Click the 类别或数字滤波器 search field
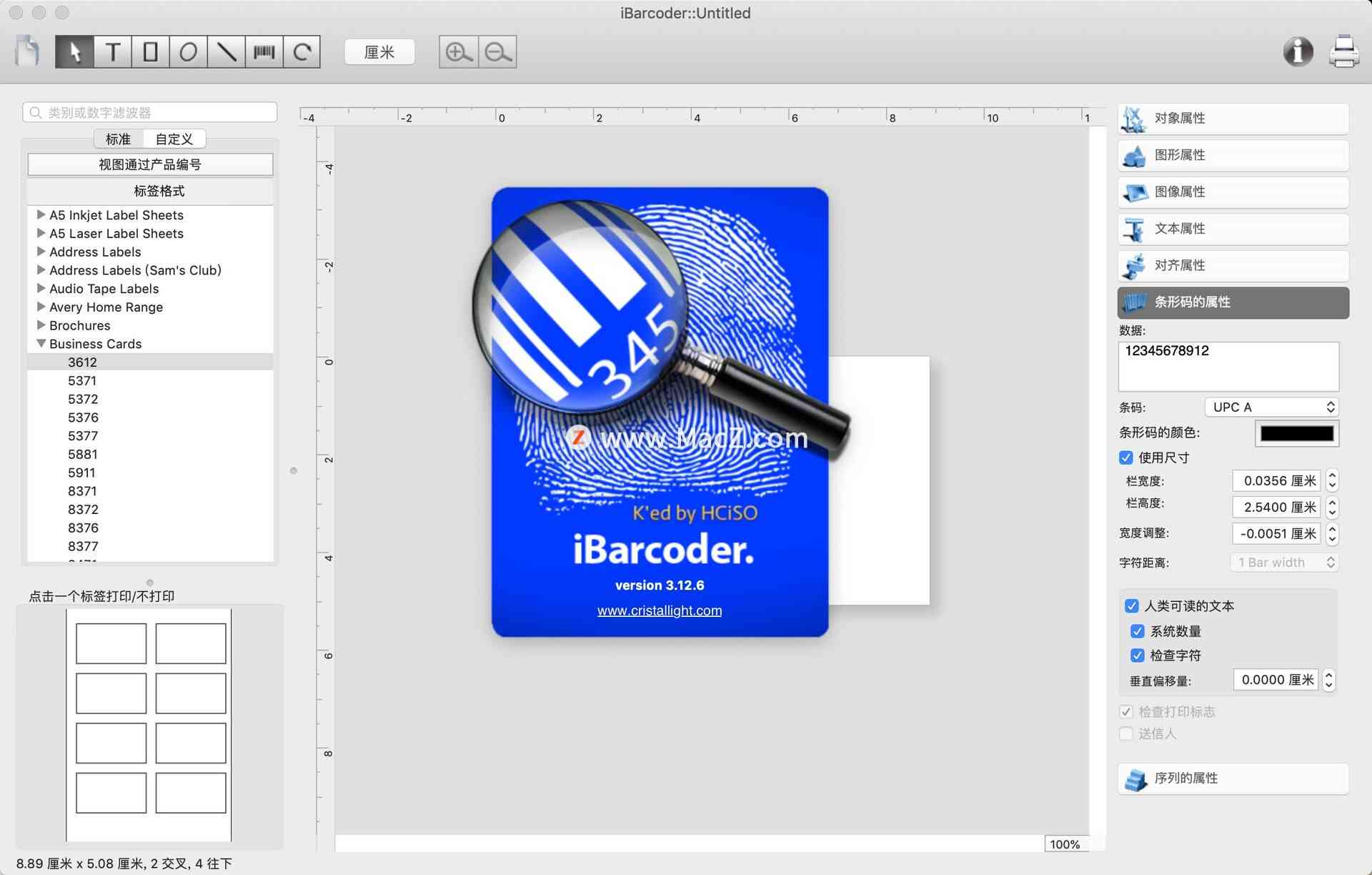The height and width of the screenshot is (875, 1372). [150, 113]
